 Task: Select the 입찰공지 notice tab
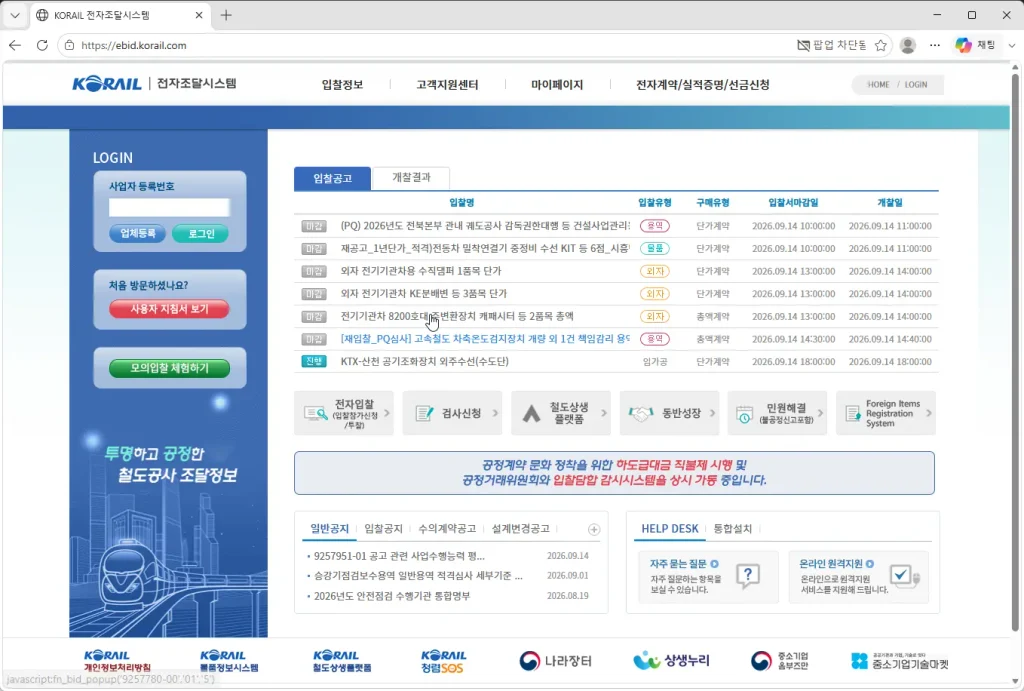point(383,528)
